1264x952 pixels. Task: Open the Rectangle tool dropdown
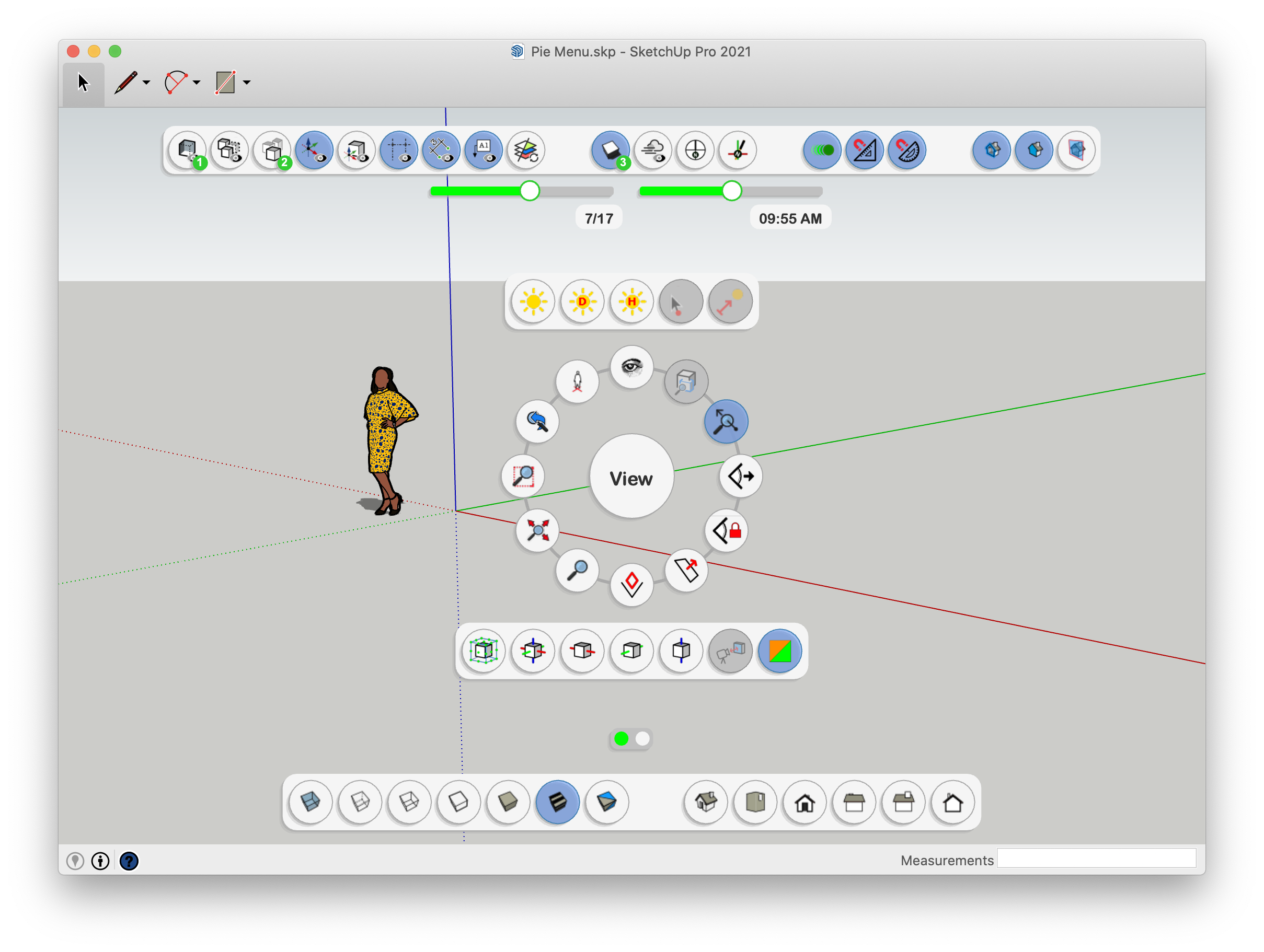[246, 83]
